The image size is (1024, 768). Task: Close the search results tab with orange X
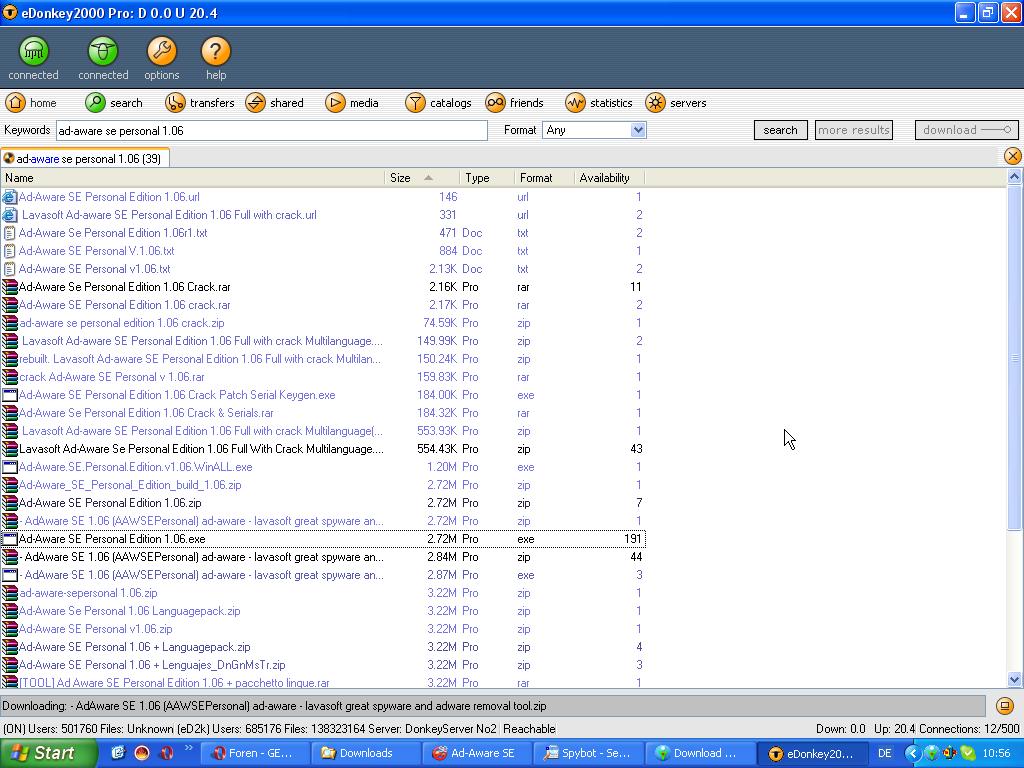pos(1012,156)
